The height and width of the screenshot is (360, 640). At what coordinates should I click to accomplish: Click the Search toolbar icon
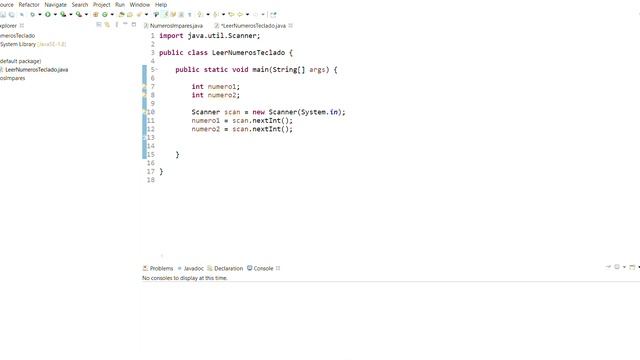coord(139,14)
